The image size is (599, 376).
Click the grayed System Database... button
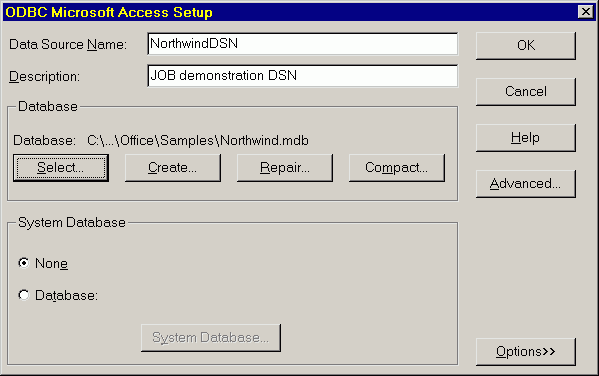click(x=211, y=338)
